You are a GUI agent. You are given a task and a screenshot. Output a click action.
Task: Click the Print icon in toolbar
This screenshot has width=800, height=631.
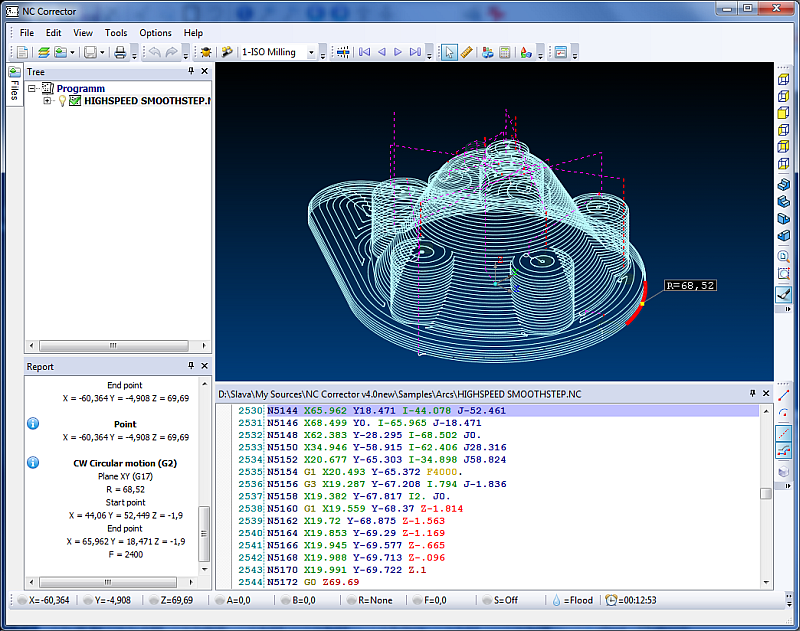point(120,52)
